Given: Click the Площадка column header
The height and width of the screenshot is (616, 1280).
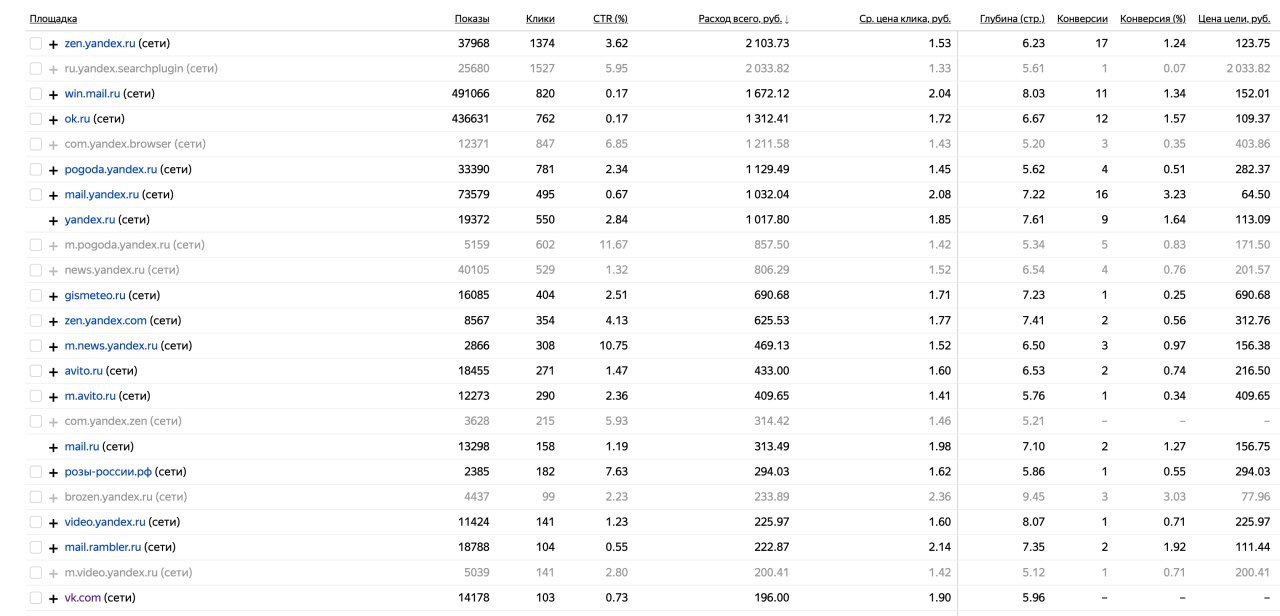Looking at the screenshot, I should 53,19.
